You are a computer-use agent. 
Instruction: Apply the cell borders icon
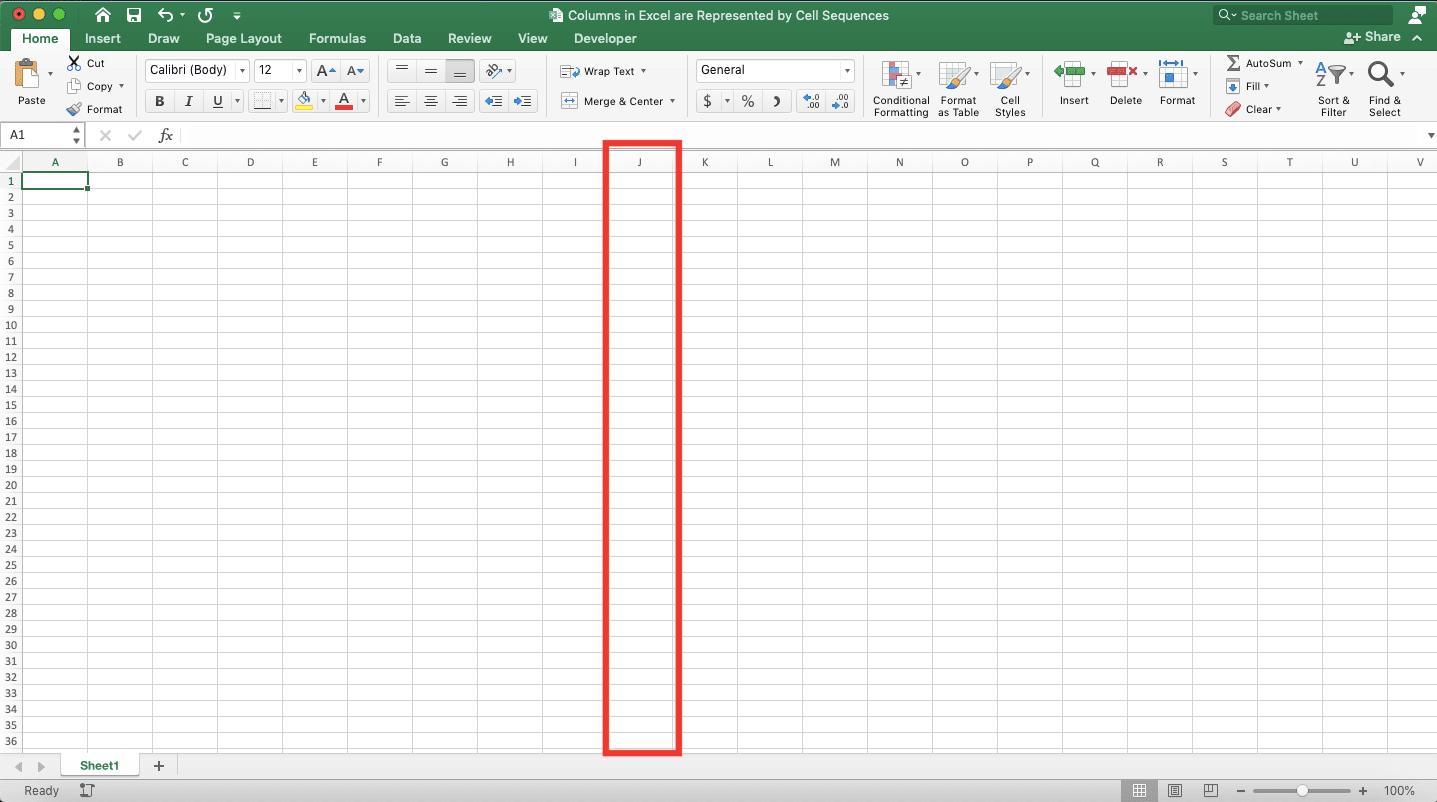tap(262, 101)
